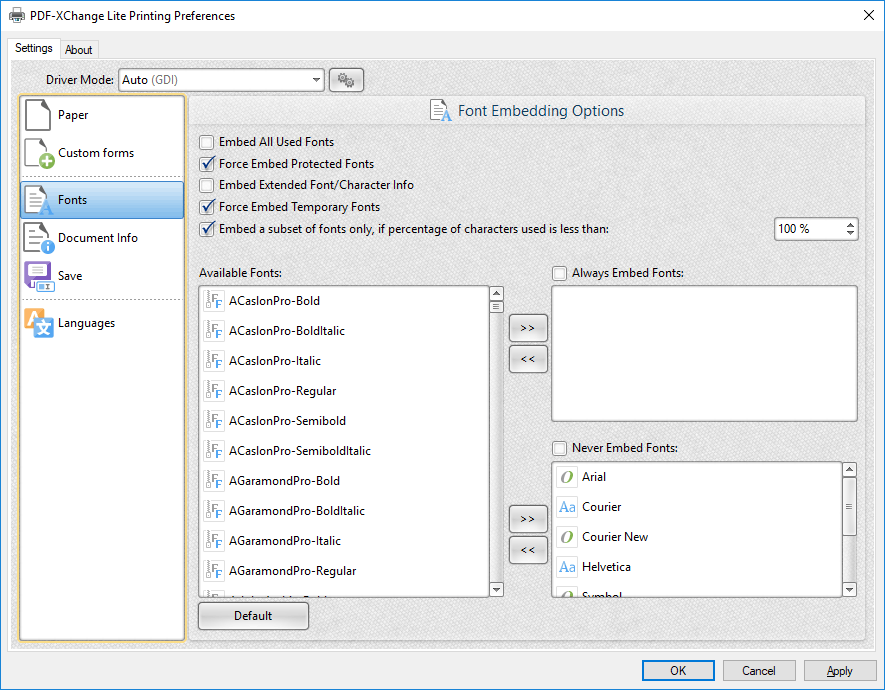The width and height of the screenshot is (885, 690).
Task: Toggle Embed a subset of fonts only
Action: [x=207, y=229]
